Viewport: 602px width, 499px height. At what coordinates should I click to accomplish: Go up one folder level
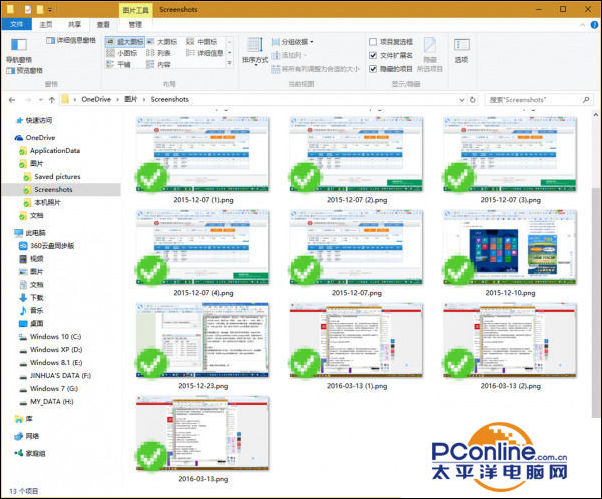coord(52,100)
